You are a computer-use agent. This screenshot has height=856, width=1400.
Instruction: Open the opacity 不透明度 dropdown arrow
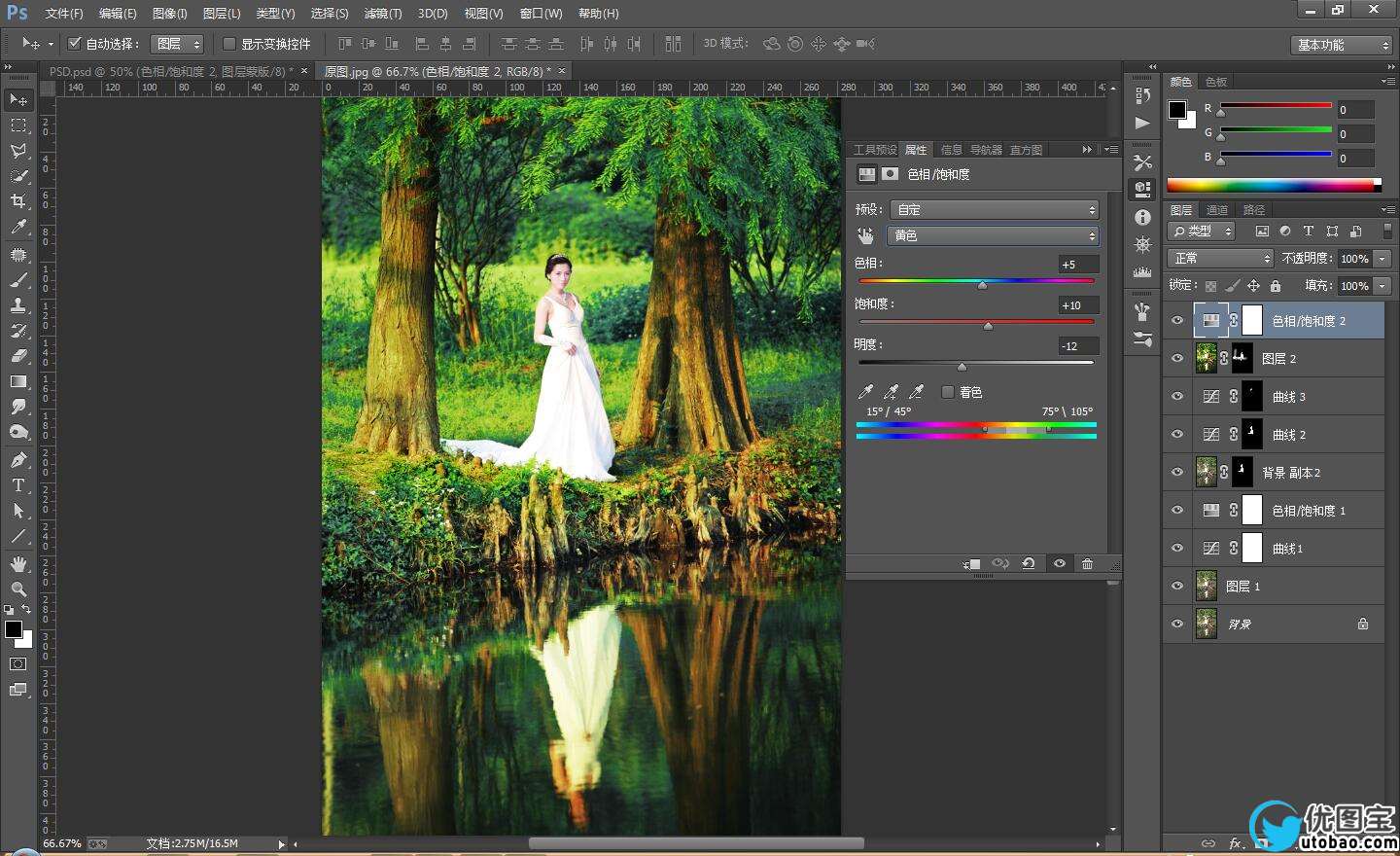point(1382,259)
